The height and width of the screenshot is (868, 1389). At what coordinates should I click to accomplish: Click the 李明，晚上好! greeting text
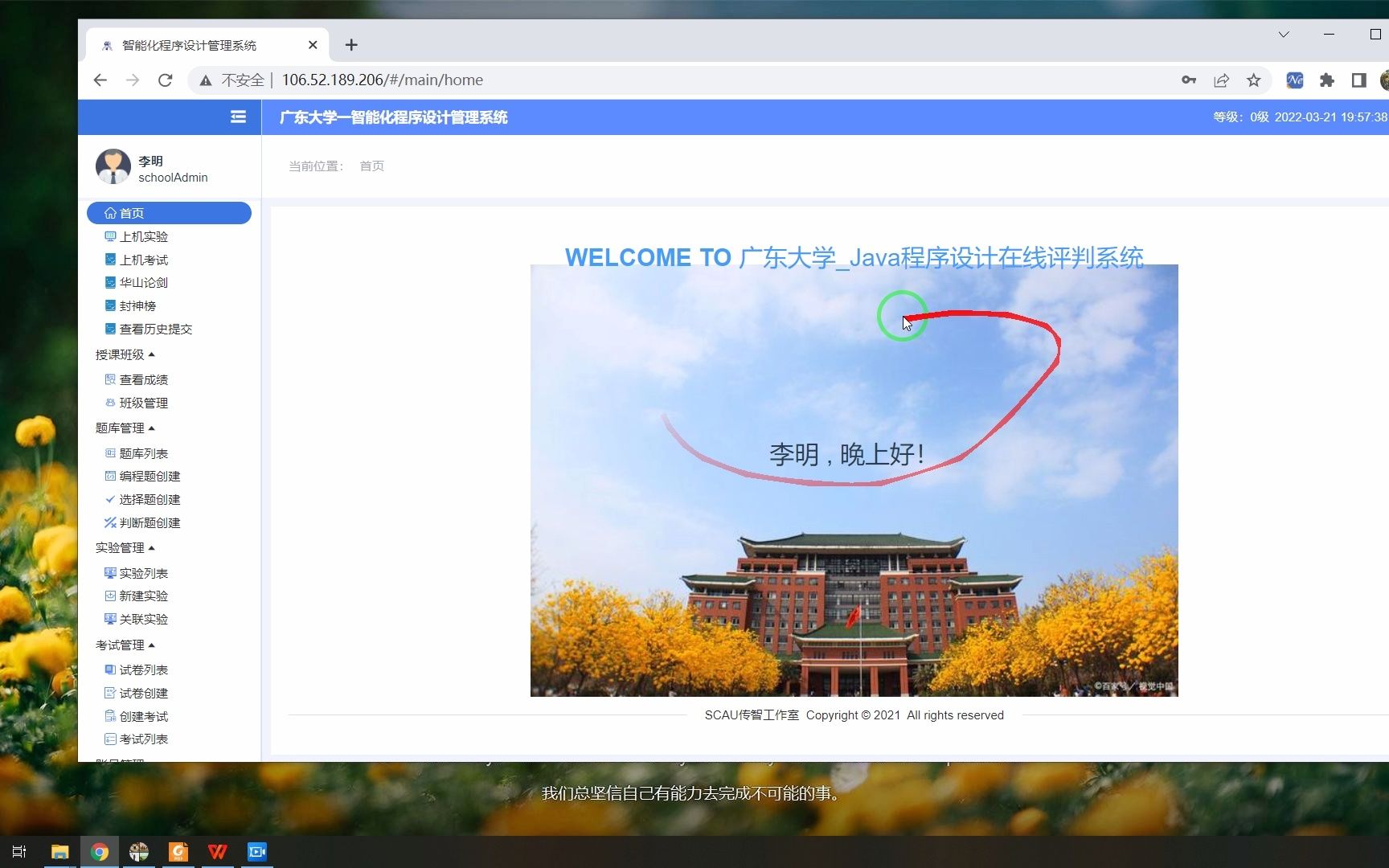click(847, 454)
